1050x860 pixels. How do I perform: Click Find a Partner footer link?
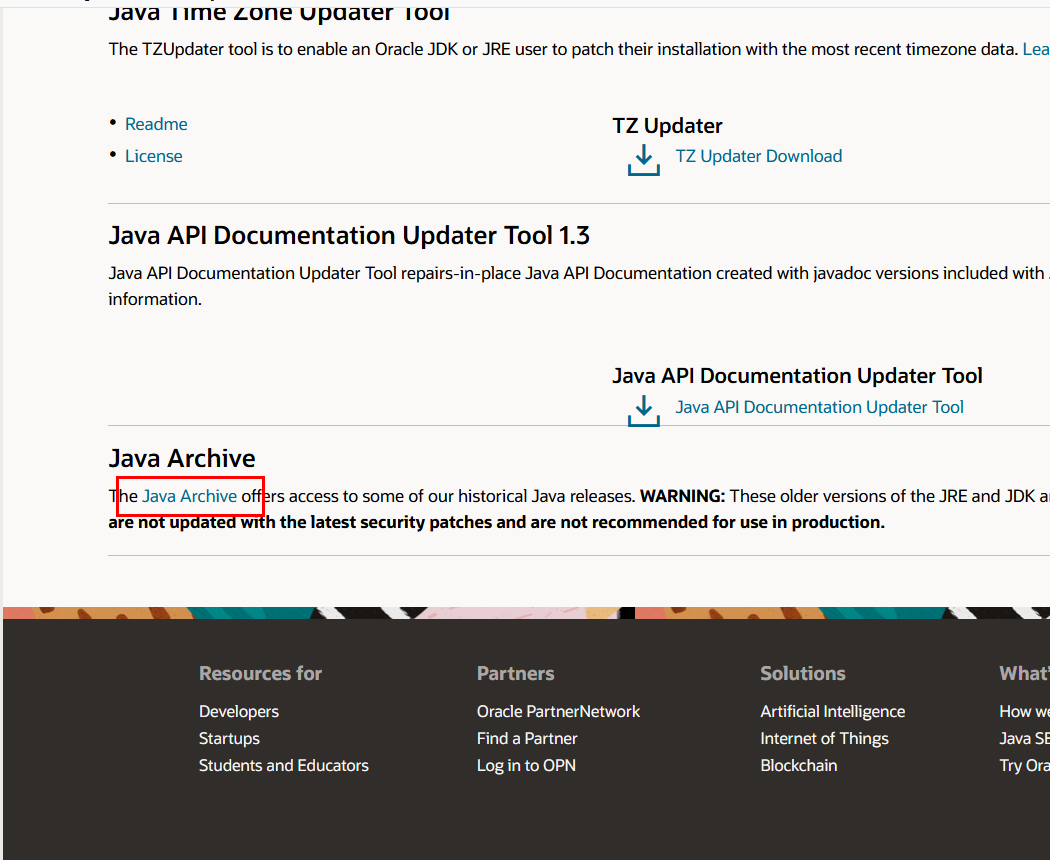point(527,738)
